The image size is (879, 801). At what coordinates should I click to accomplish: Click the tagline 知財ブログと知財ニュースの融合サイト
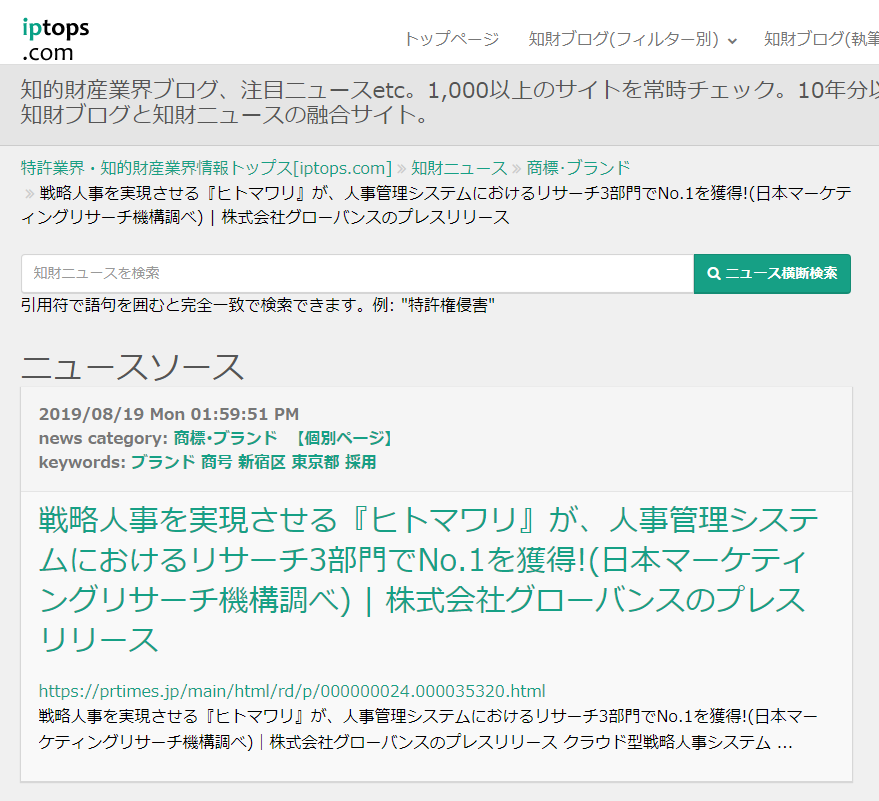[x=225, y=115]
